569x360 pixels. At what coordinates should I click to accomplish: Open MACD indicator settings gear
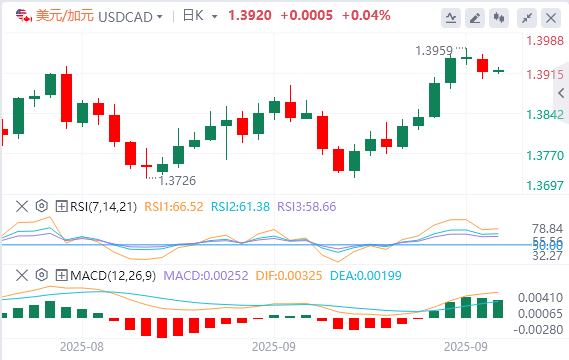42,275
